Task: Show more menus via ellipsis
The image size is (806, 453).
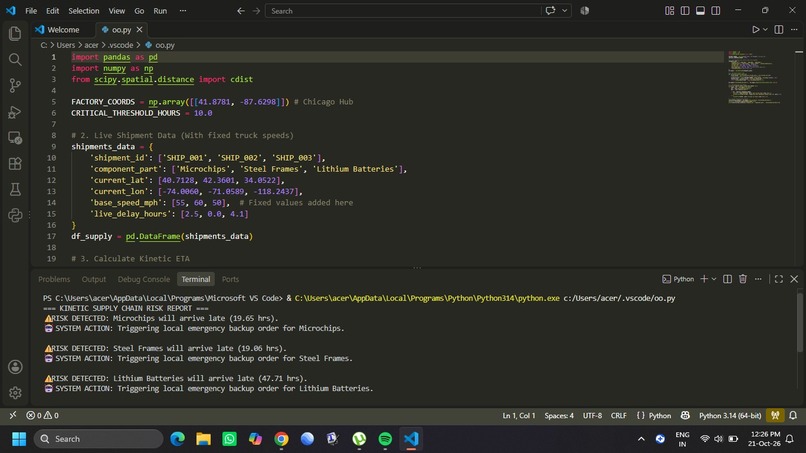Action: pyautogui.click(x=183, y=11)
